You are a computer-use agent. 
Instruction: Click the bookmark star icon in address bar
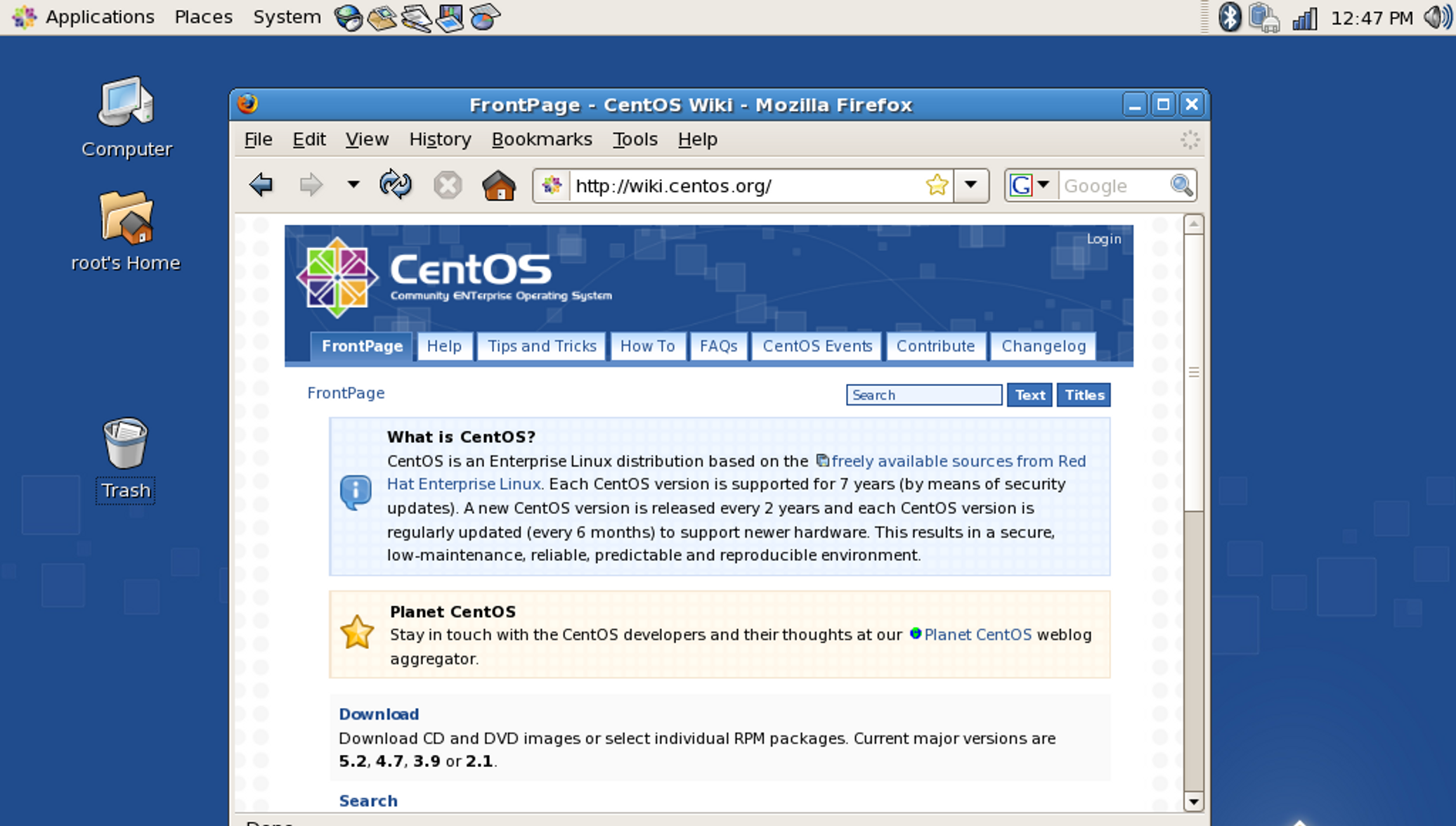(x=938, y=185)
